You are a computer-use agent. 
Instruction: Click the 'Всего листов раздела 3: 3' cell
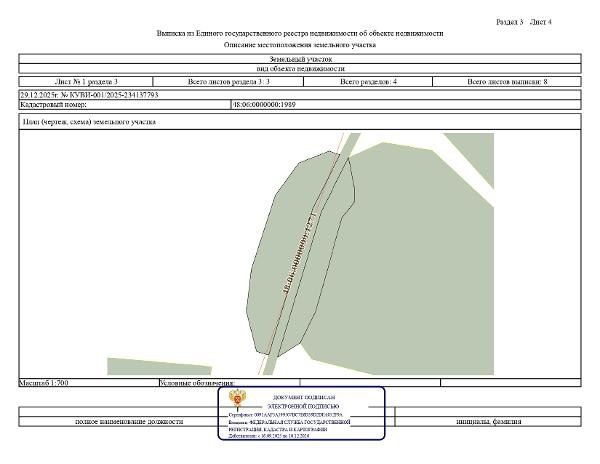[228, 81]
